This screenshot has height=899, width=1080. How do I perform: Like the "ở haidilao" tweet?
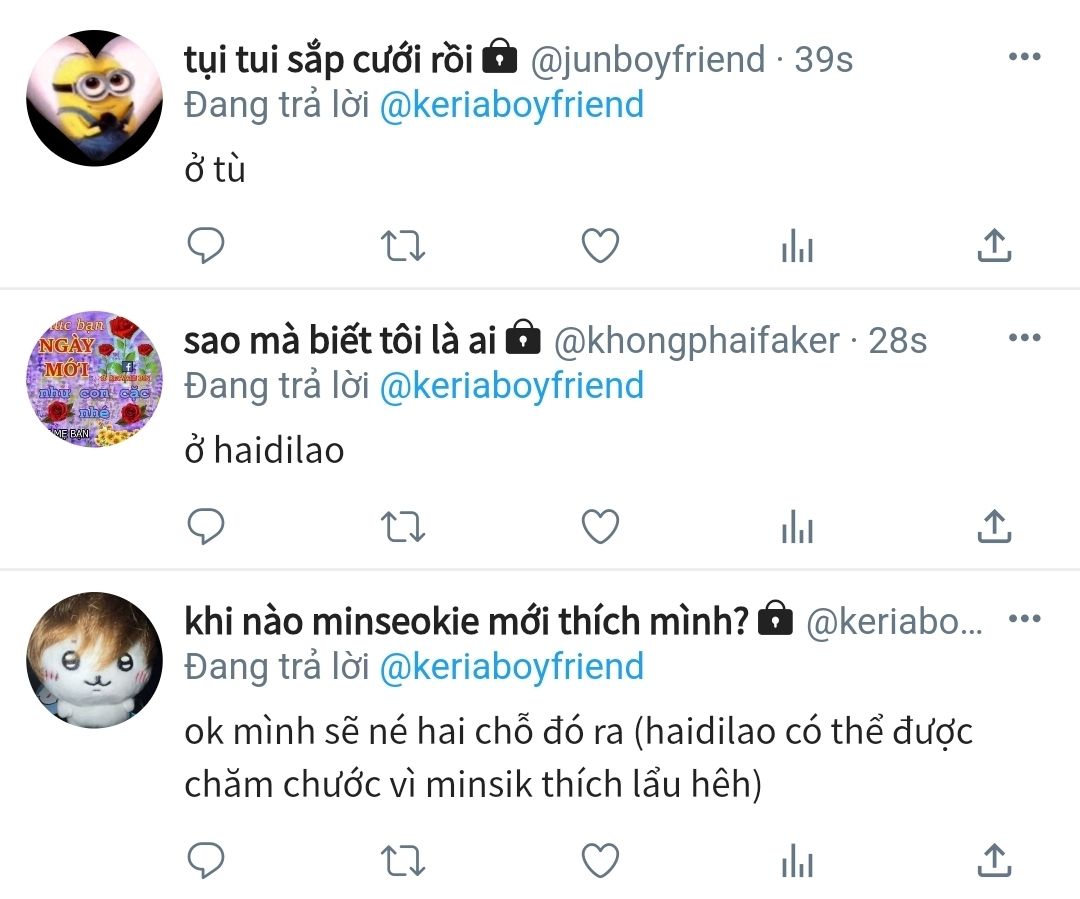(x=601, y=526)
